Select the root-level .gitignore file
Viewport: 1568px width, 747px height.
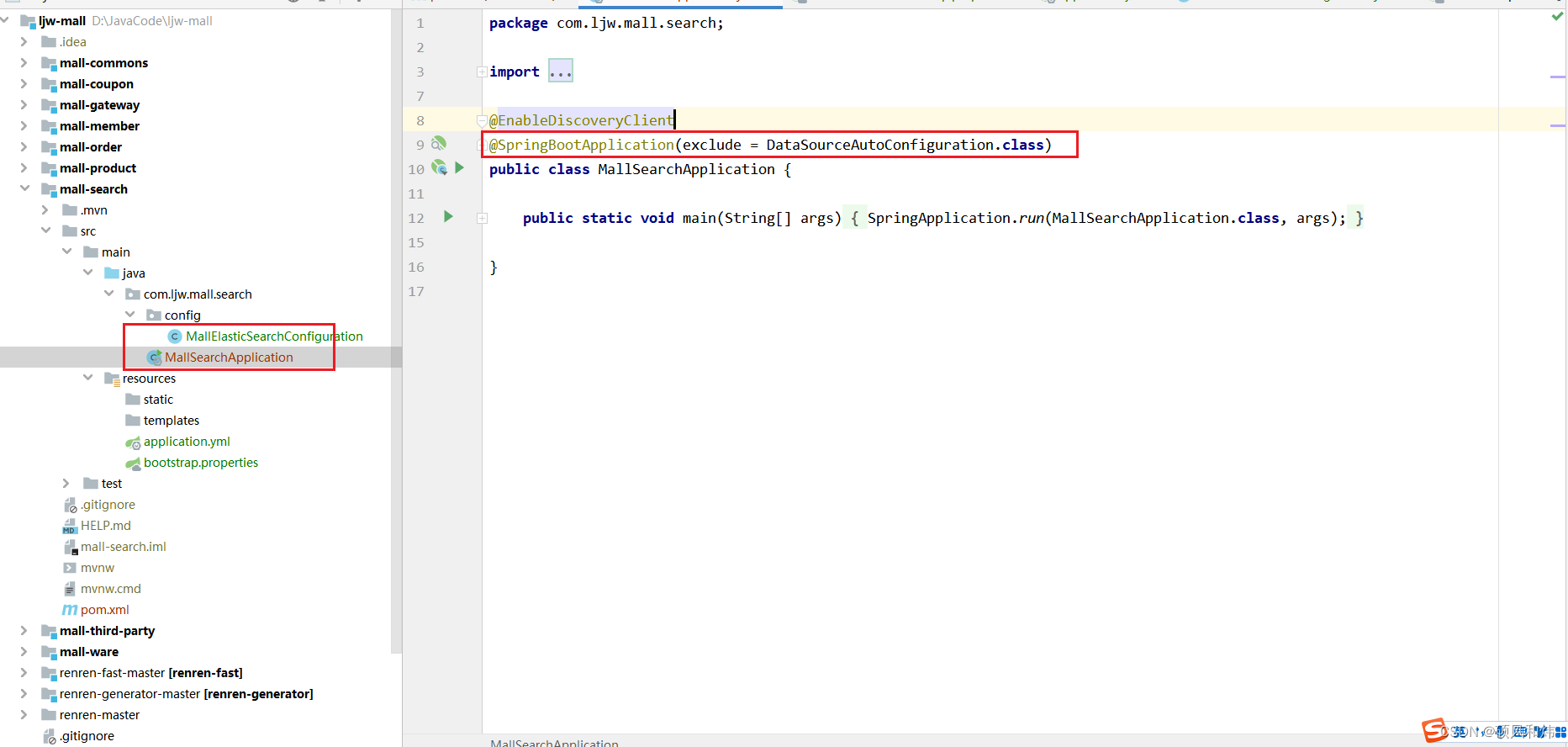(x=87, y=736)
